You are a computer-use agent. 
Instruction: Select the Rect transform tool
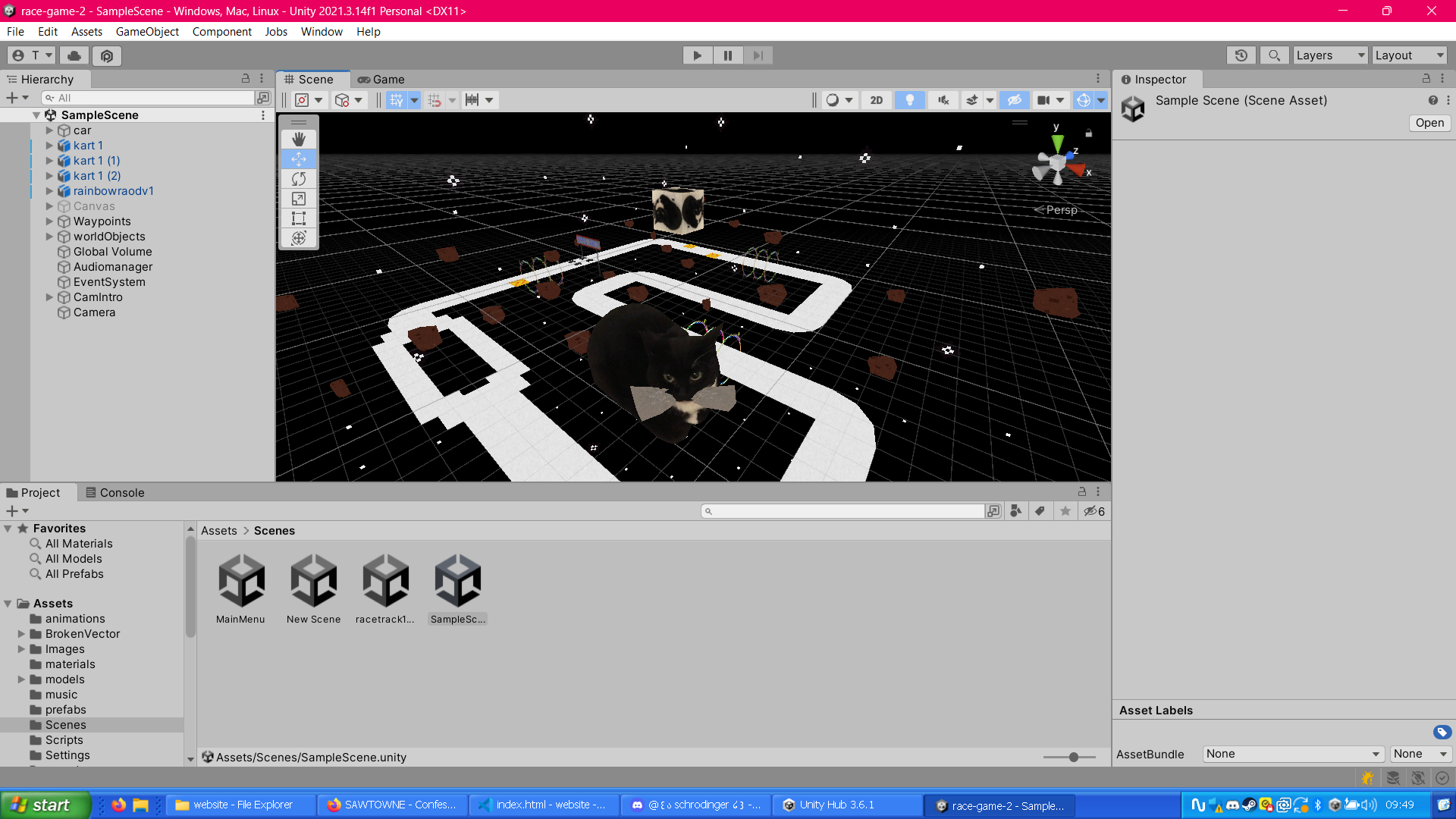click(x=299, y=218)
